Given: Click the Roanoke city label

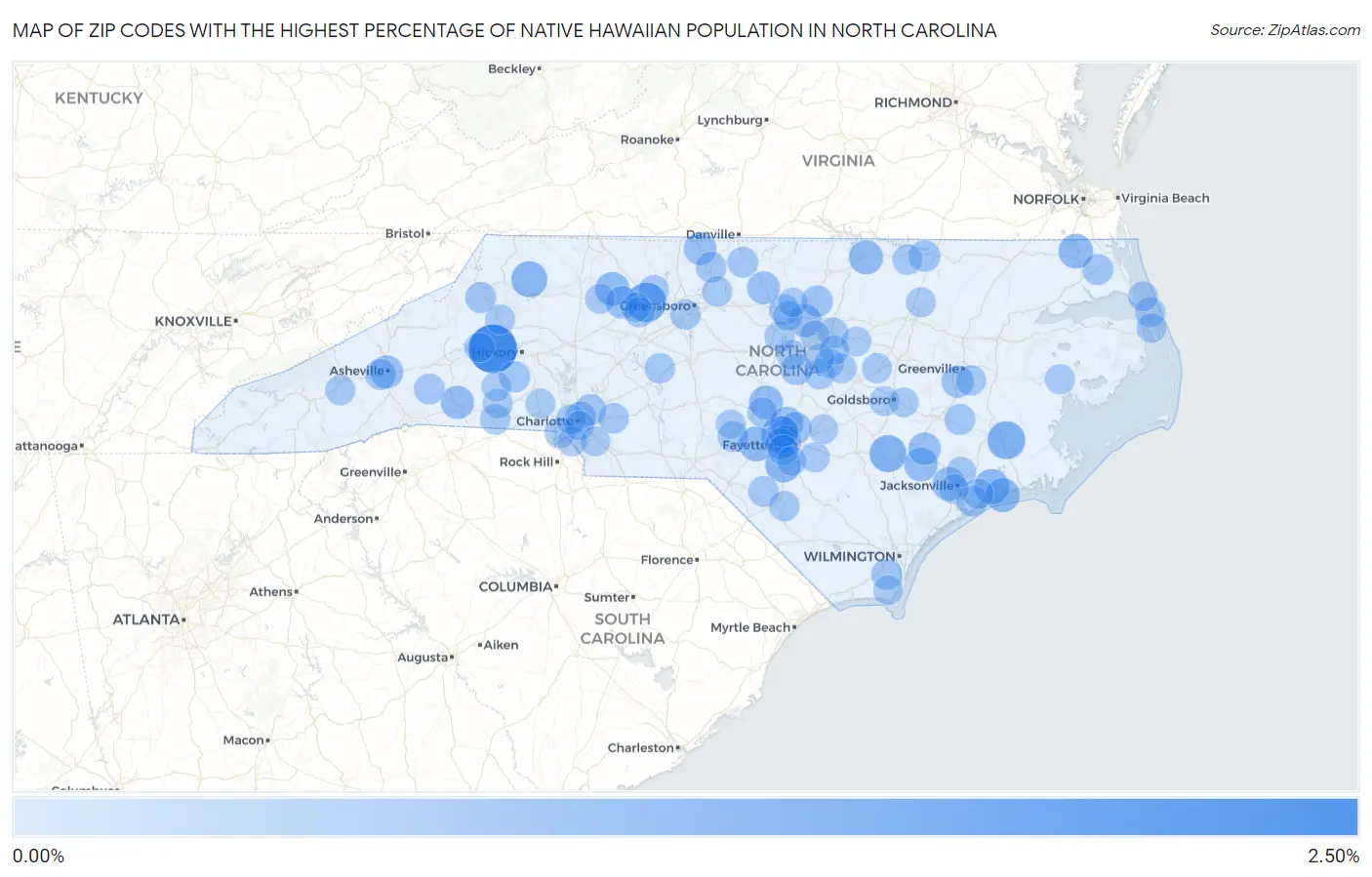Looking at the screenshot, I should (647, 140).
